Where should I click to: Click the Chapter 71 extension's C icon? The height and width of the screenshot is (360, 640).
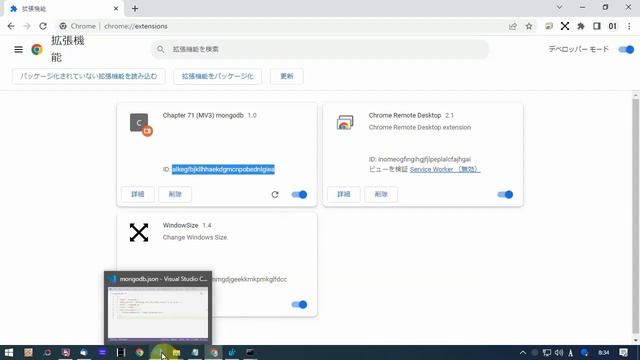[x=139, y=123]
